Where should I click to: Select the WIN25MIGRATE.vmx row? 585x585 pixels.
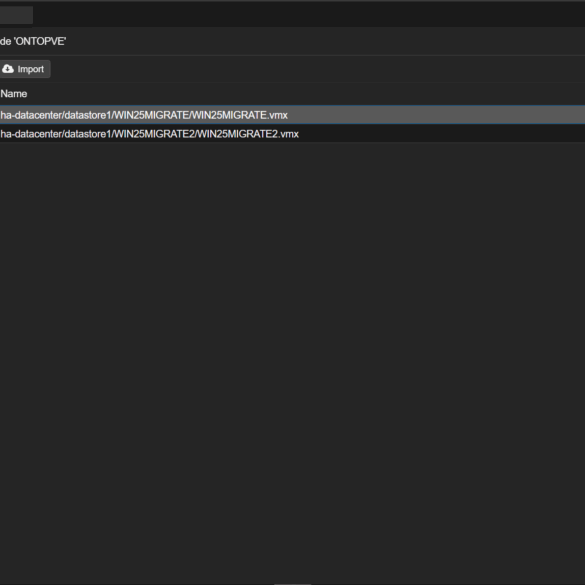(292, 115)
